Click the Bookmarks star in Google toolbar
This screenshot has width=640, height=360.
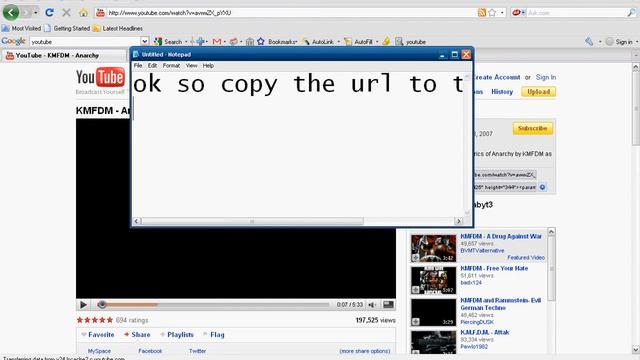click(261, 42)
